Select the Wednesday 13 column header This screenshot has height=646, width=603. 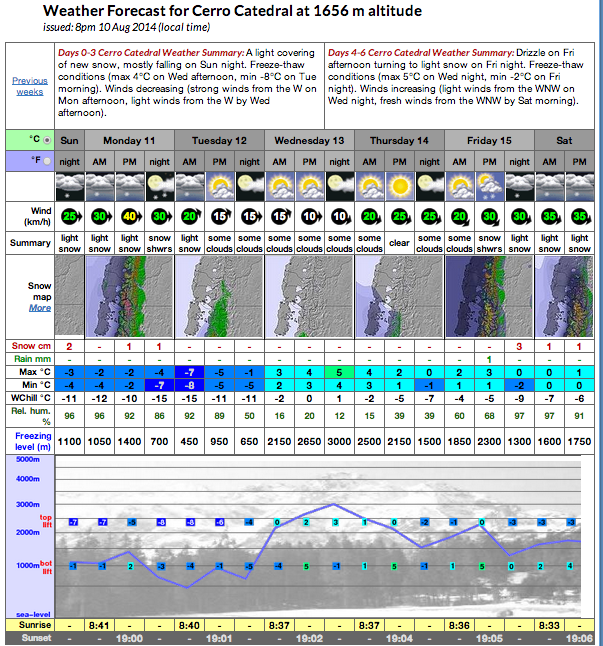tap(309, 140)
